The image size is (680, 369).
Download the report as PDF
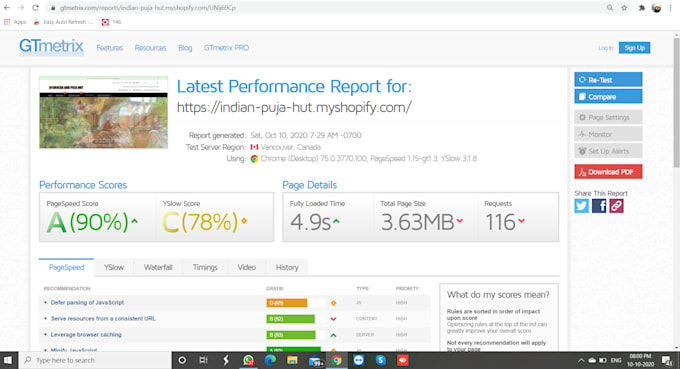point(608,172)
